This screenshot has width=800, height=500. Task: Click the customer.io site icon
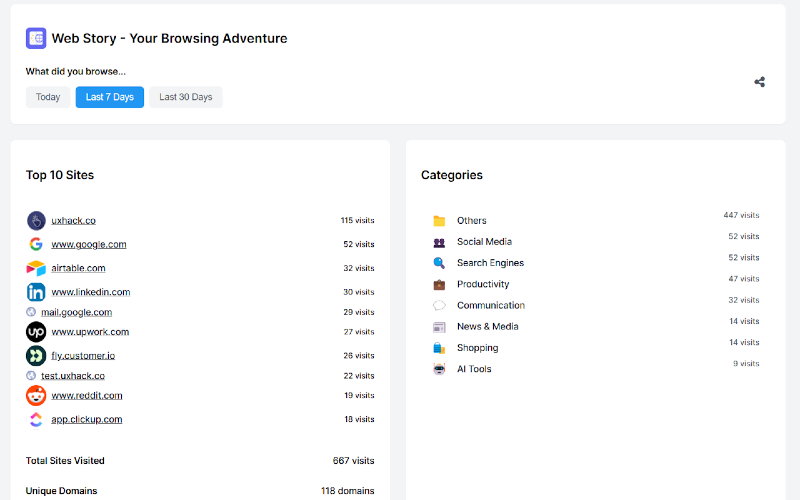pyautogui.click(x=36, y=356)
